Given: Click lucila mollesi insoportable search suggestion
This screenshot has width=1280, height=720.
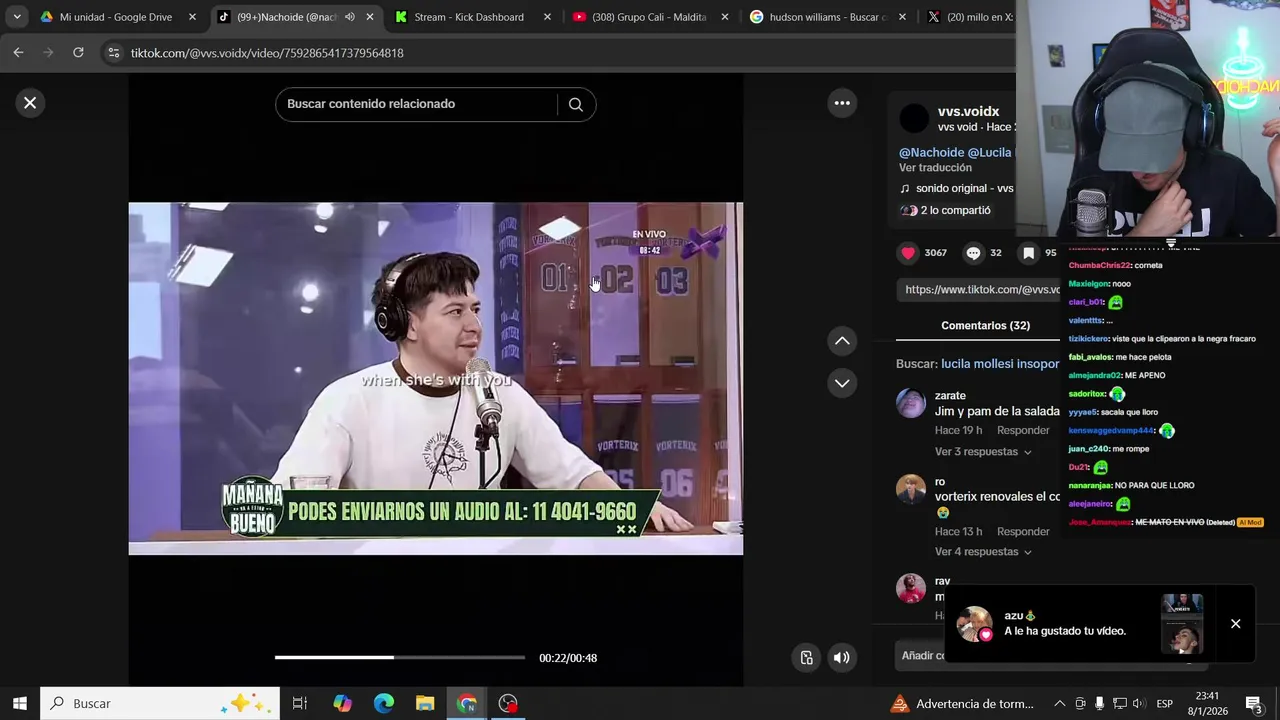Looking at the screenshot, I should click(1000, 364).
